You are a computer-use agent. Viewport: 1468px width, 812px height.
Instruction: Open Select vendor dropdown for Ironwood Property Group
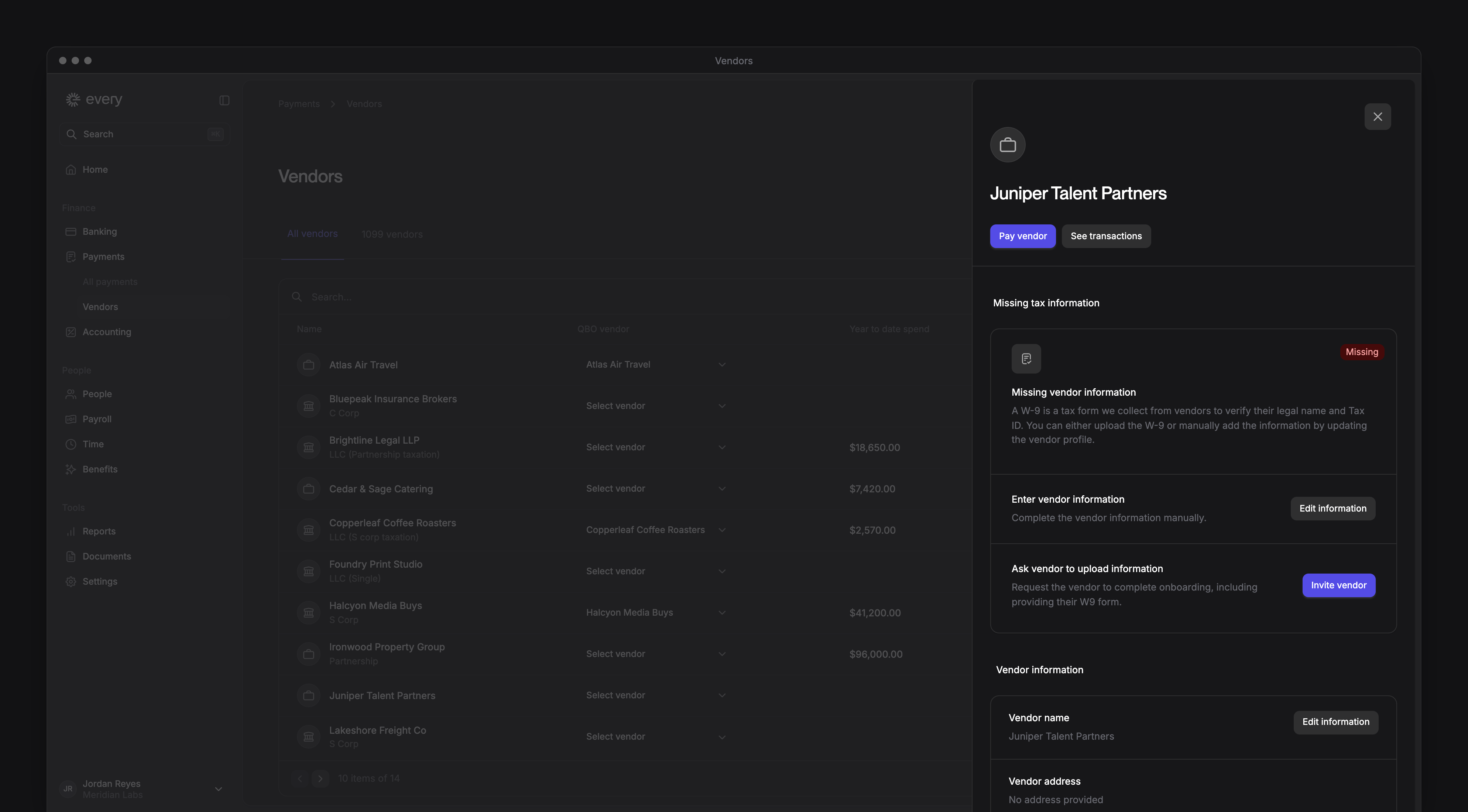pos(655,654)
